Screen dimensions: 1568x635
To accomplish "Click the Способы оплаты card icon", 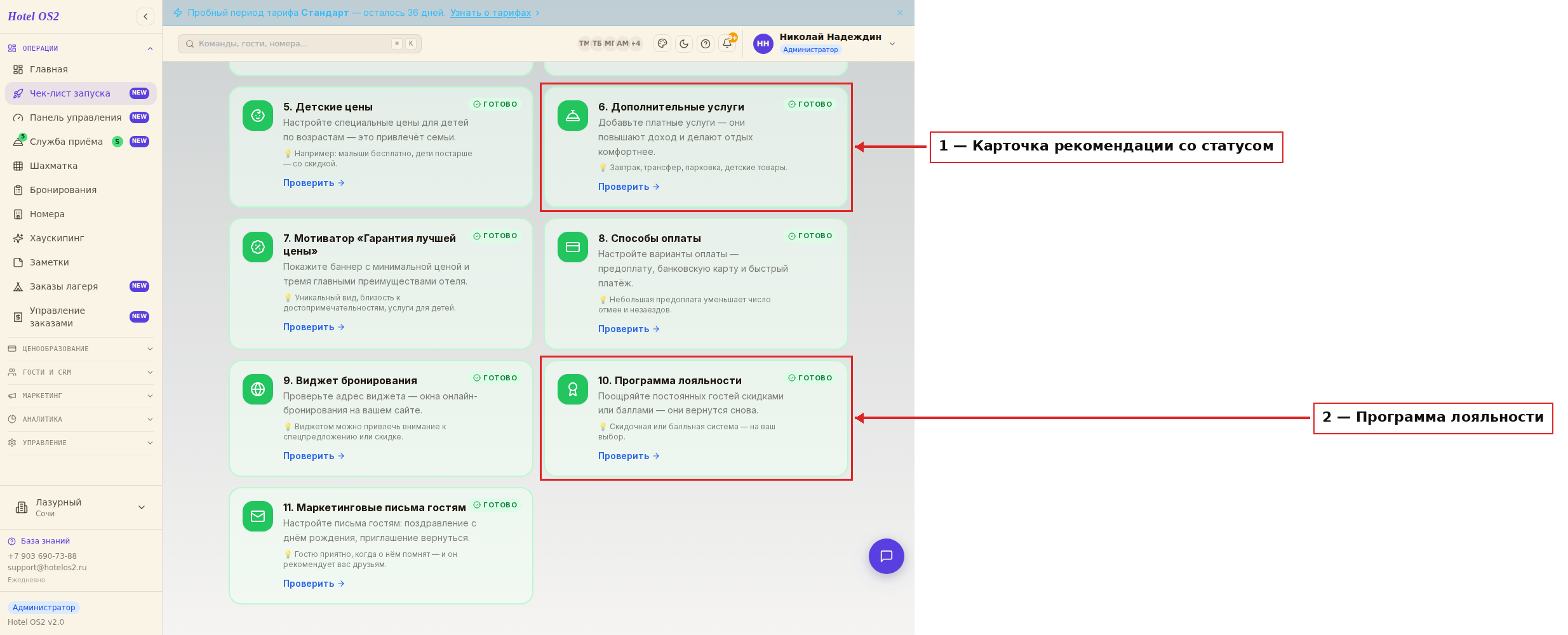I will [573, 247].
